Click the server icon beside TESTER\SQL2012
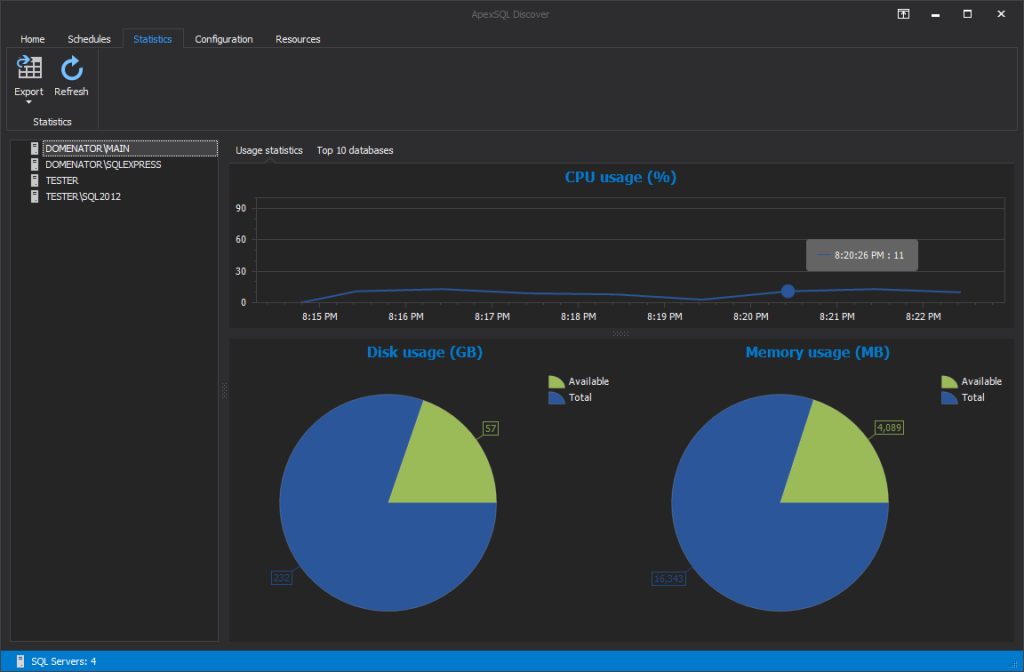 (x=33, y=196)
